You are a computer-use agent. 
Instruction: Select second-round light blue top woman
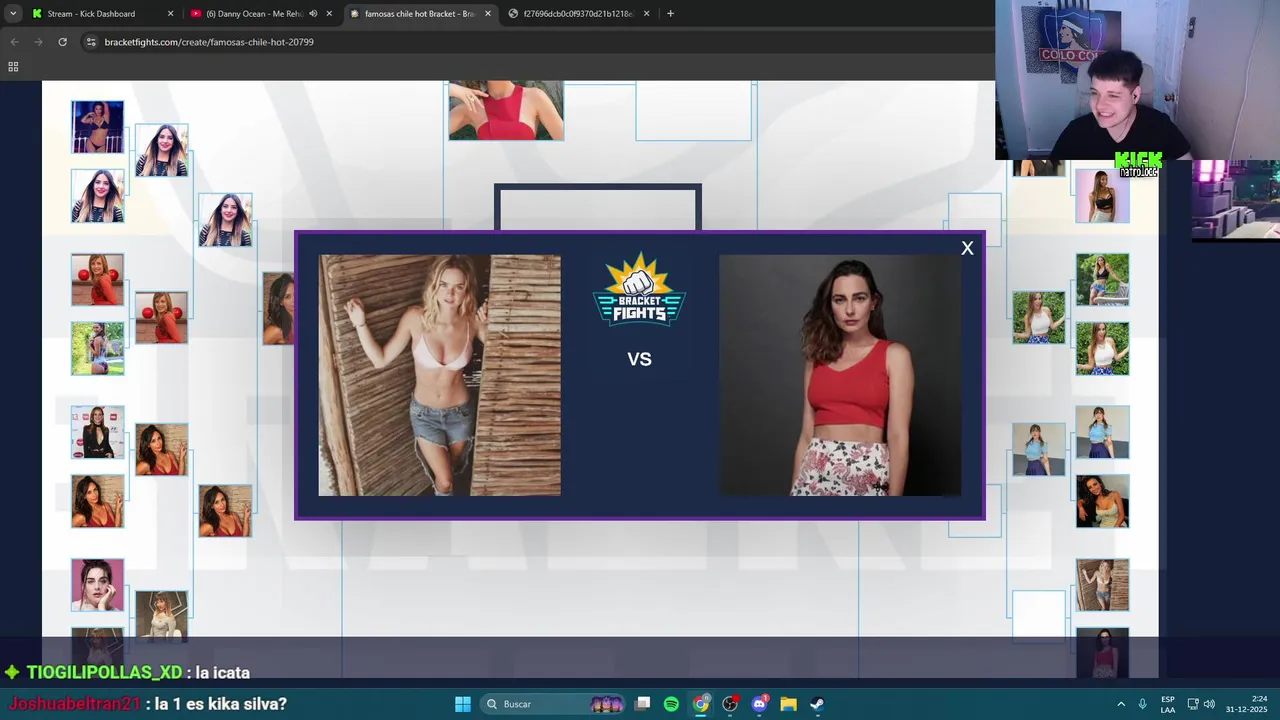tap(1038, 449)
